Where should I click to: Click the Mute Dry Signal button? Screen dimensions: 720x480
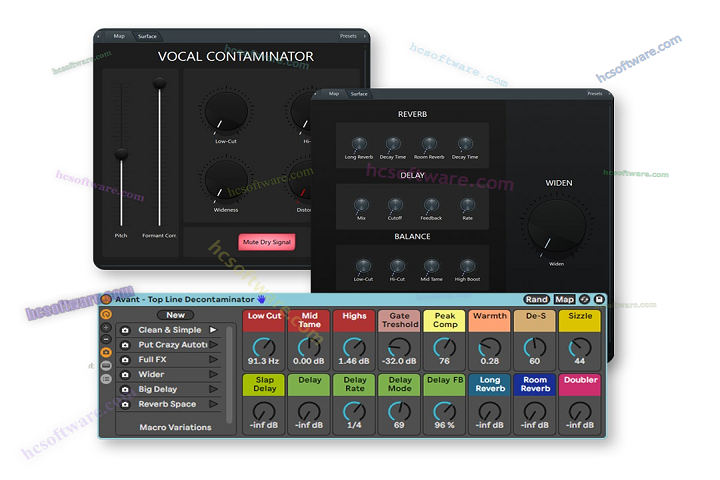pos(267,242)
